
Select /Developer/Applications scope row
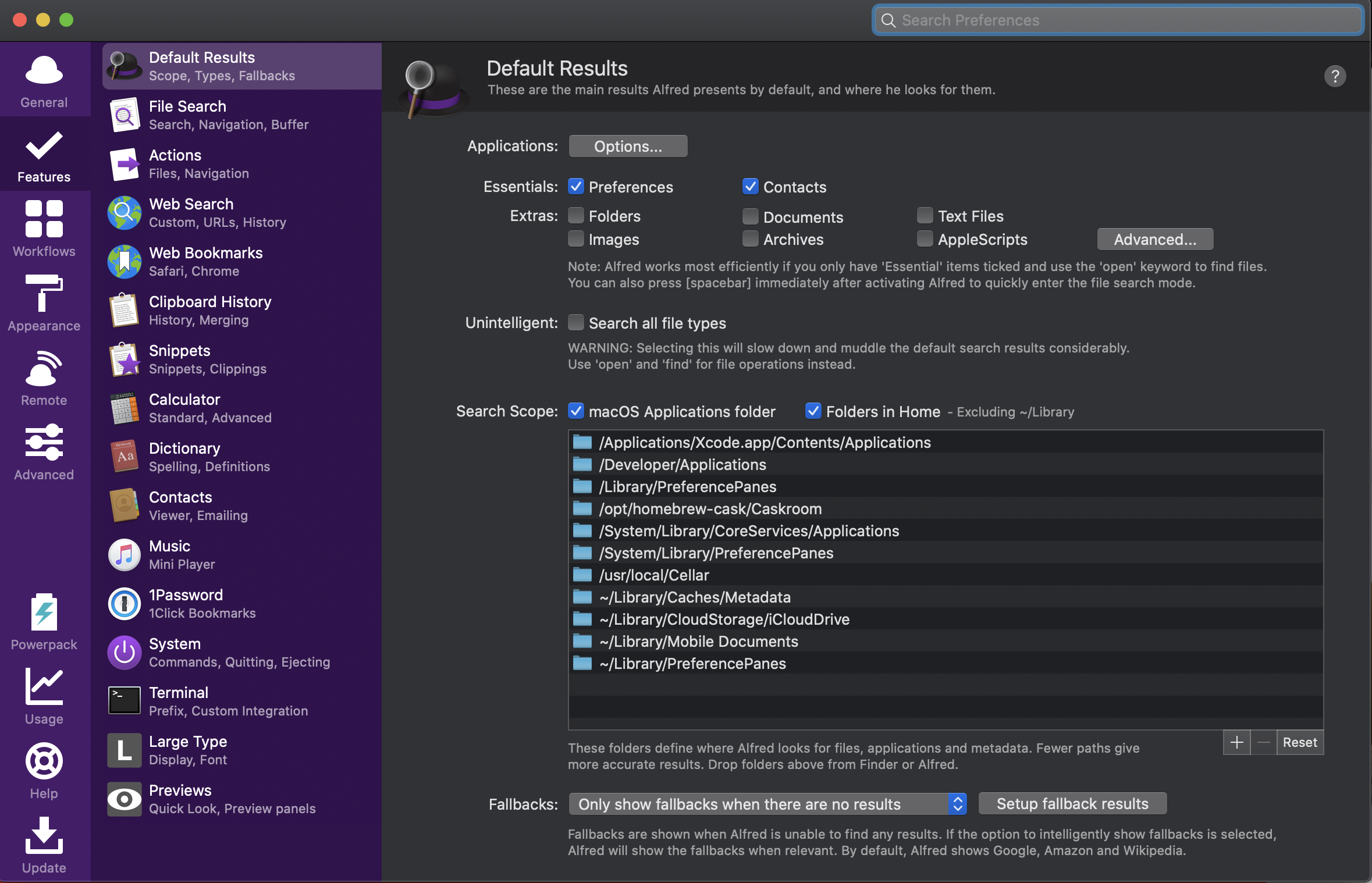pos(946,464)
